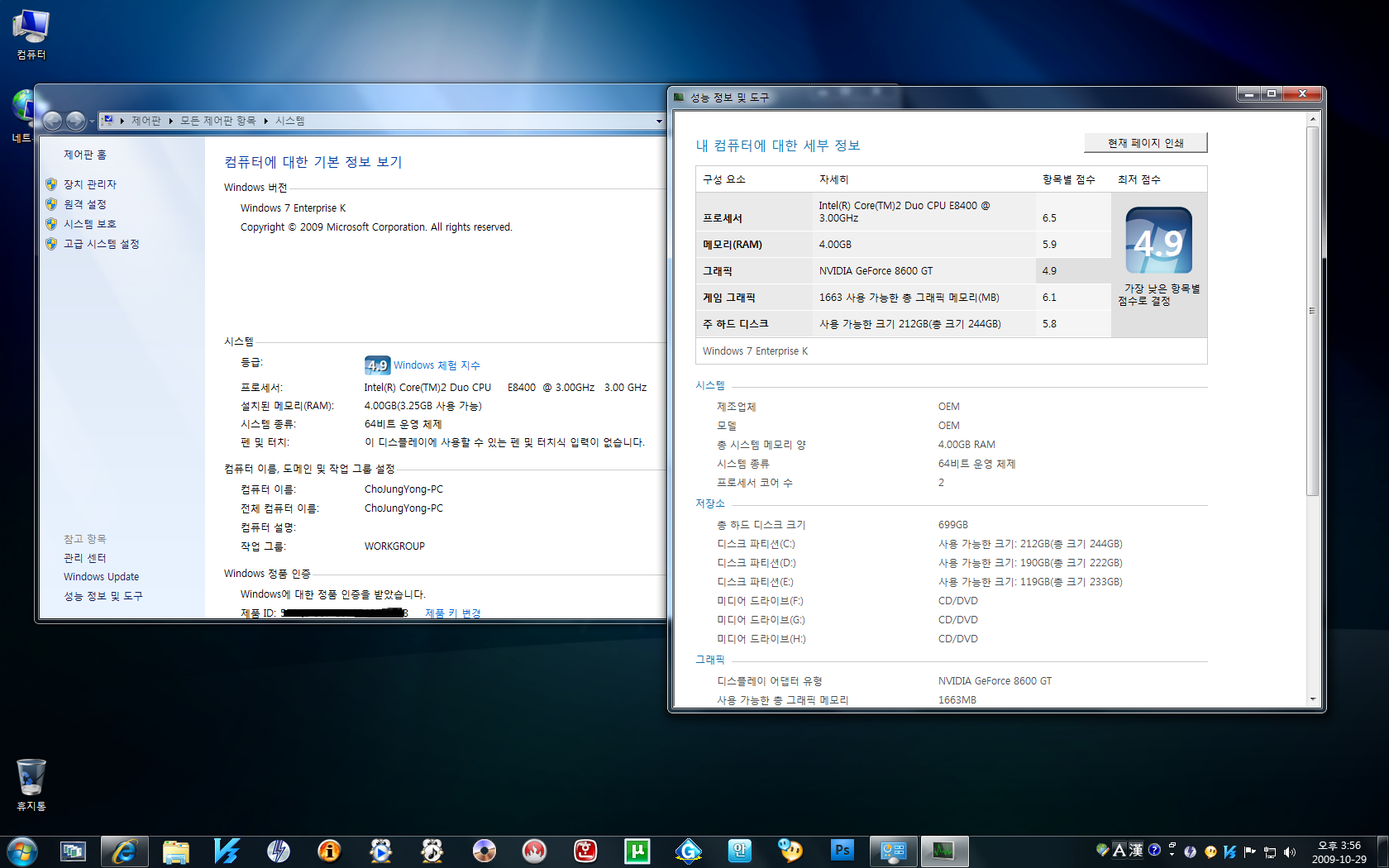Click the 제품 키 변경 link
1389x868 pixels.
coord(453,613)
